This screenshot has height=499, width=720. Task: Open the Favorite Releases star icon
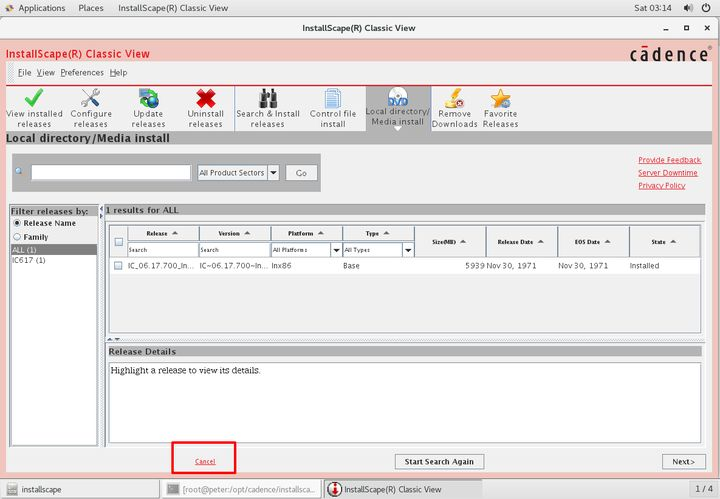[500, 98]
